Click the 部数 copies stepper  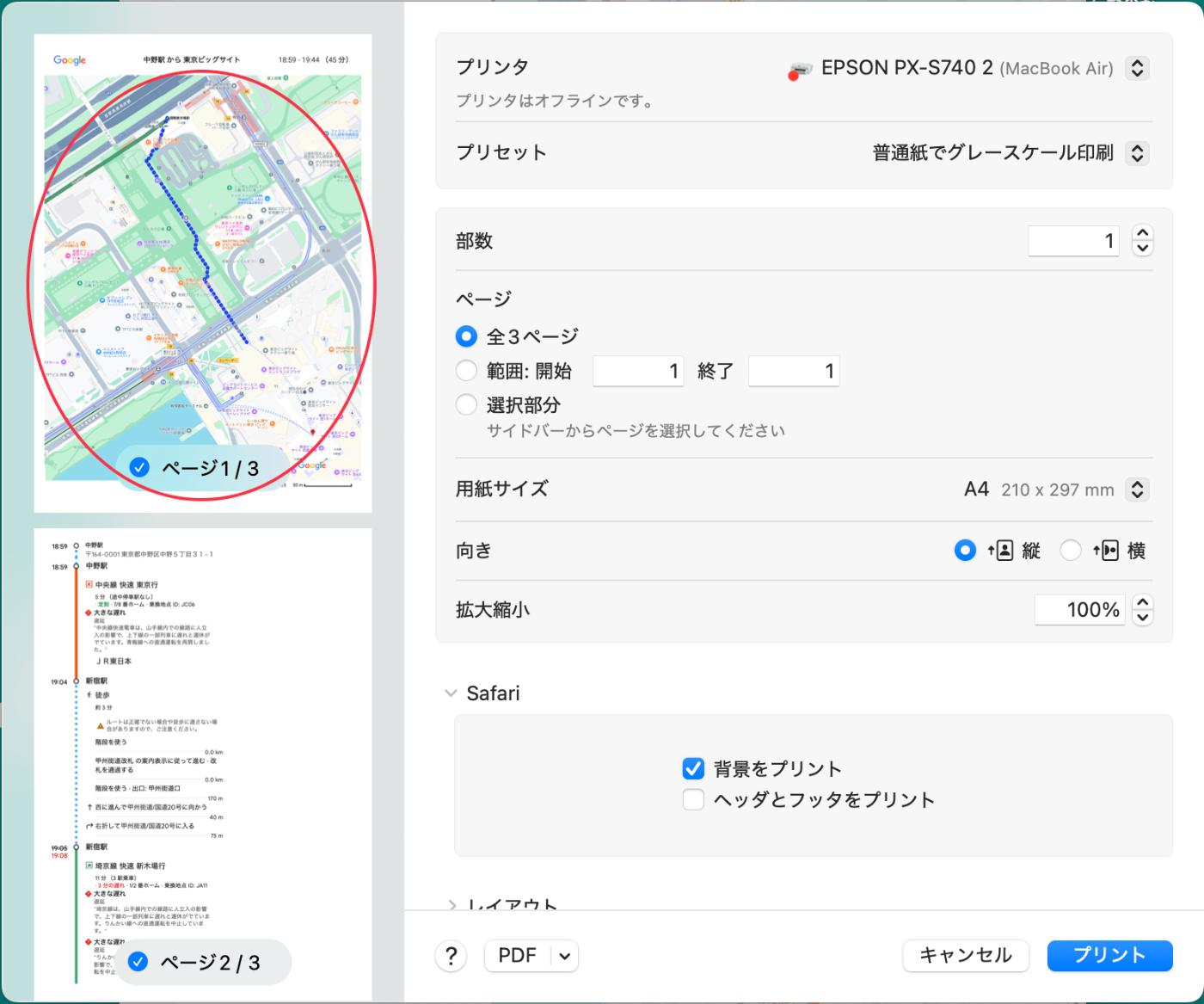pyautogui.click(x=1142, y=241)
